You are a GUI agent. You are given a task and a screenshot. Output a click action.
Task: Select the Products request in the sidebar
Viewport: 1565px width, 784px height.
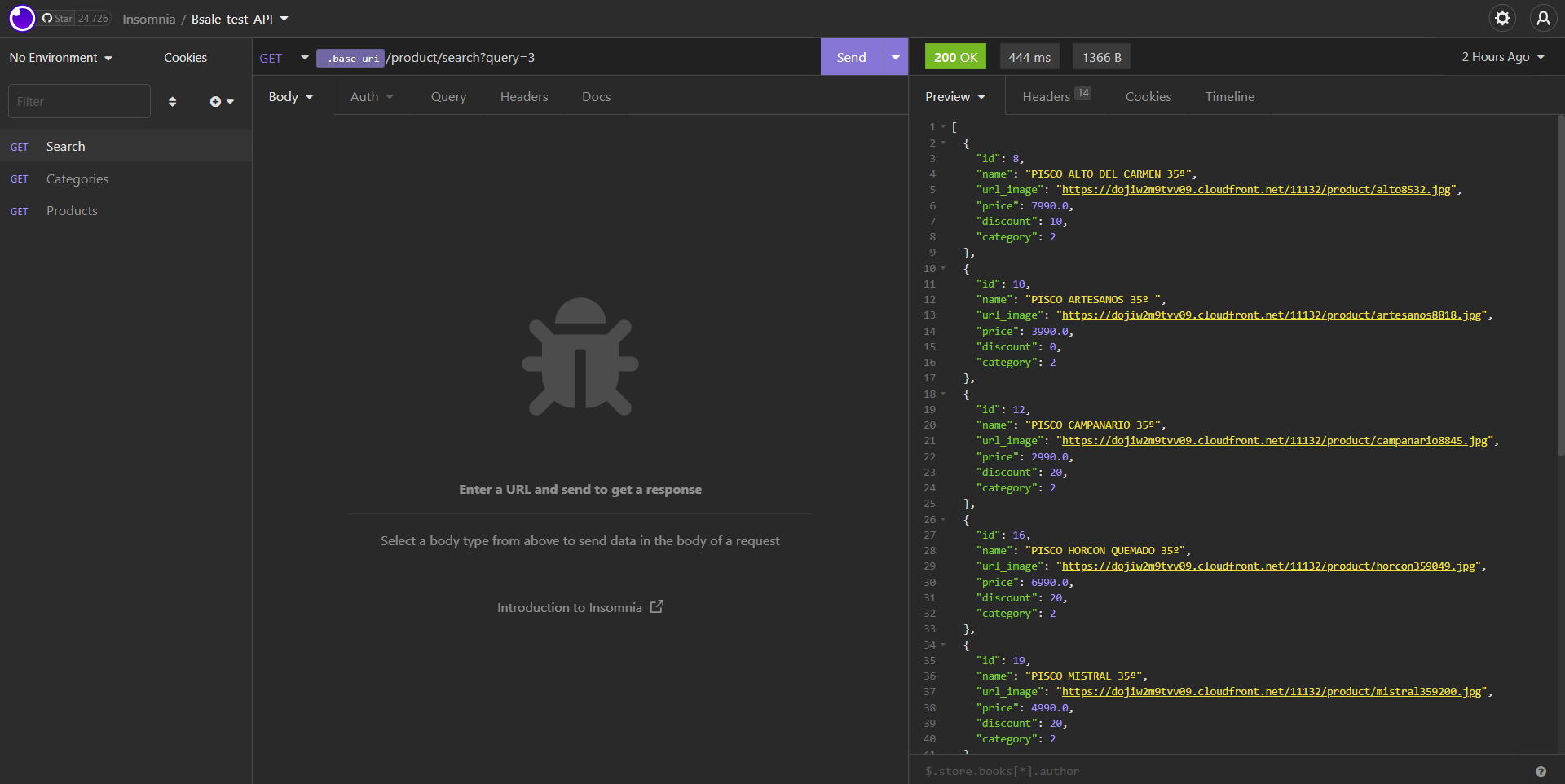(x=72, y=210)
